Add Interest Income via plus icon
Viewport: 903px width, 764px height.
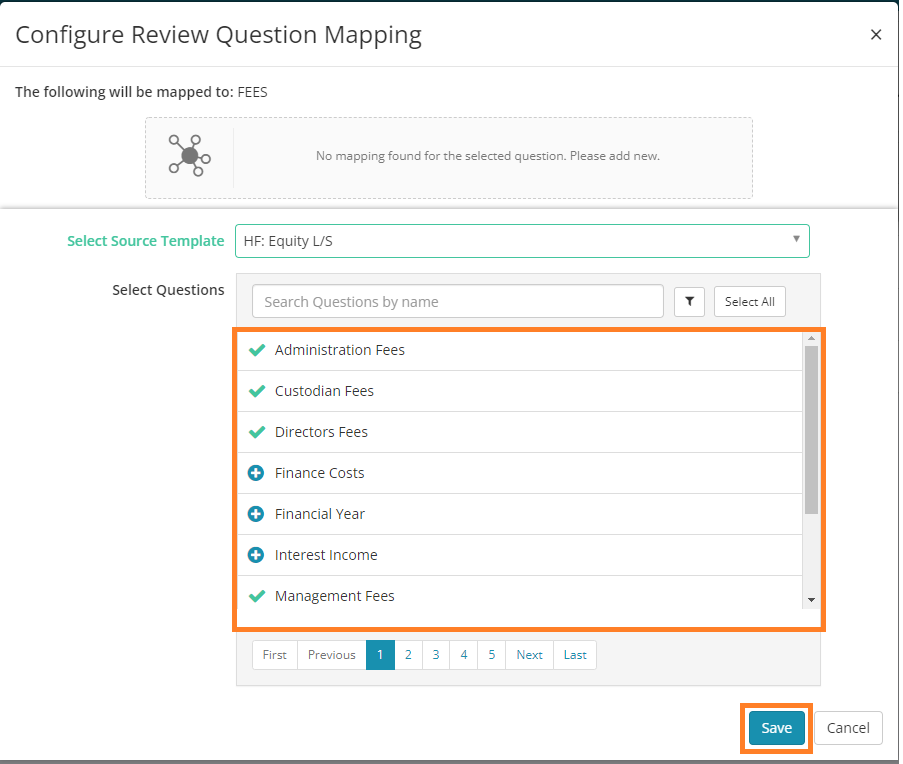pos(256,554)
